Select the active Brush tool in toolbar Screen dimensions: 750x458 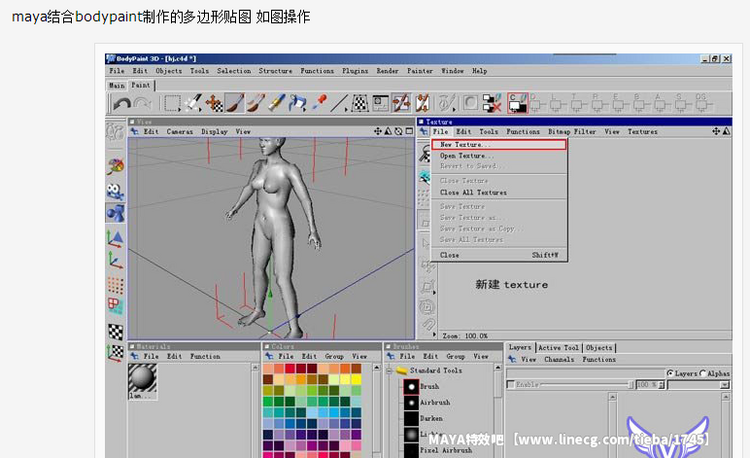[x=234, y=103]
